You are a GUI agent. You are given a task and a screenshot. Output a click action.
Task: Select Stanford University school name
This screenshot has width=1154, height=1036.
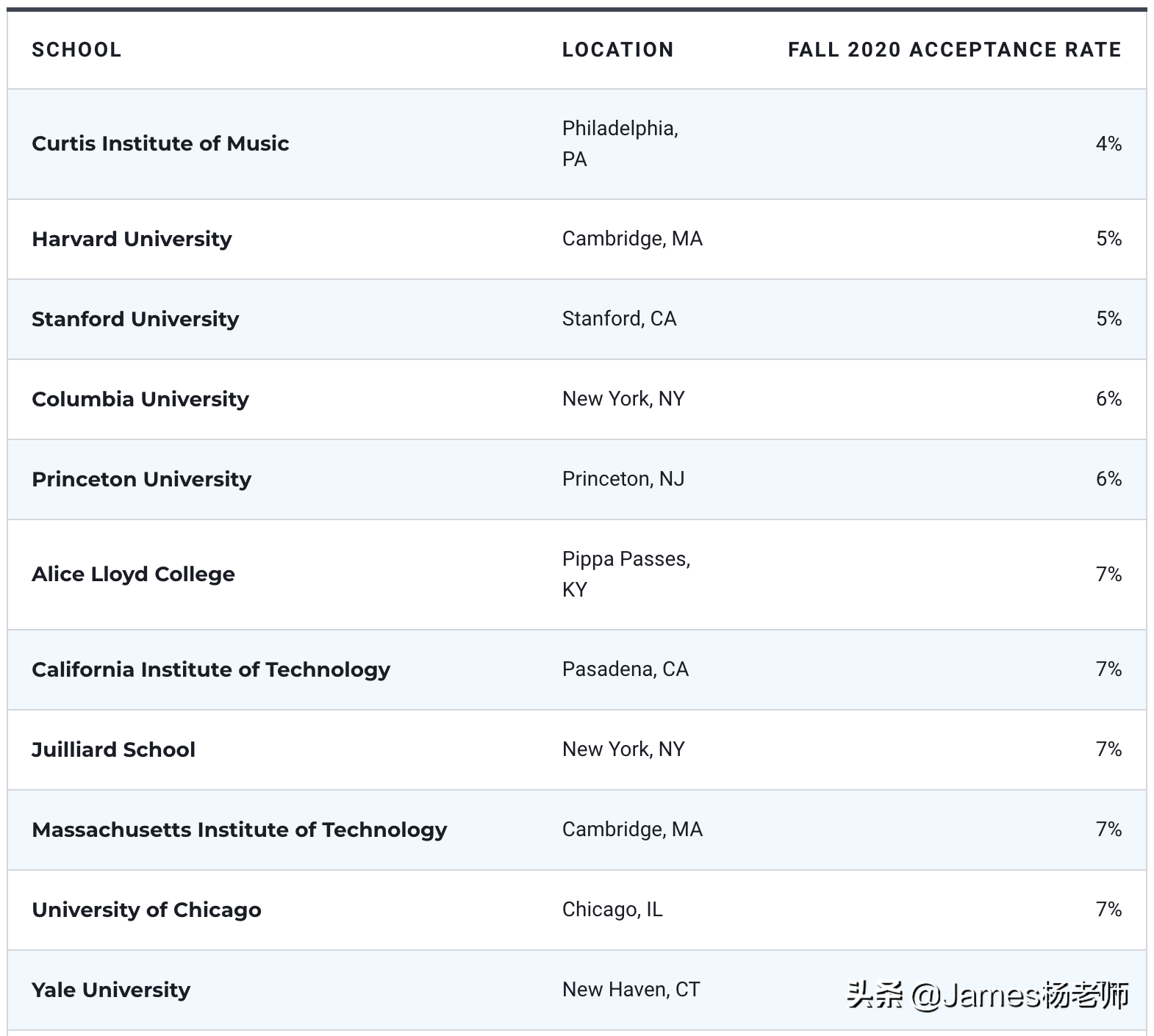coord(135,319)
